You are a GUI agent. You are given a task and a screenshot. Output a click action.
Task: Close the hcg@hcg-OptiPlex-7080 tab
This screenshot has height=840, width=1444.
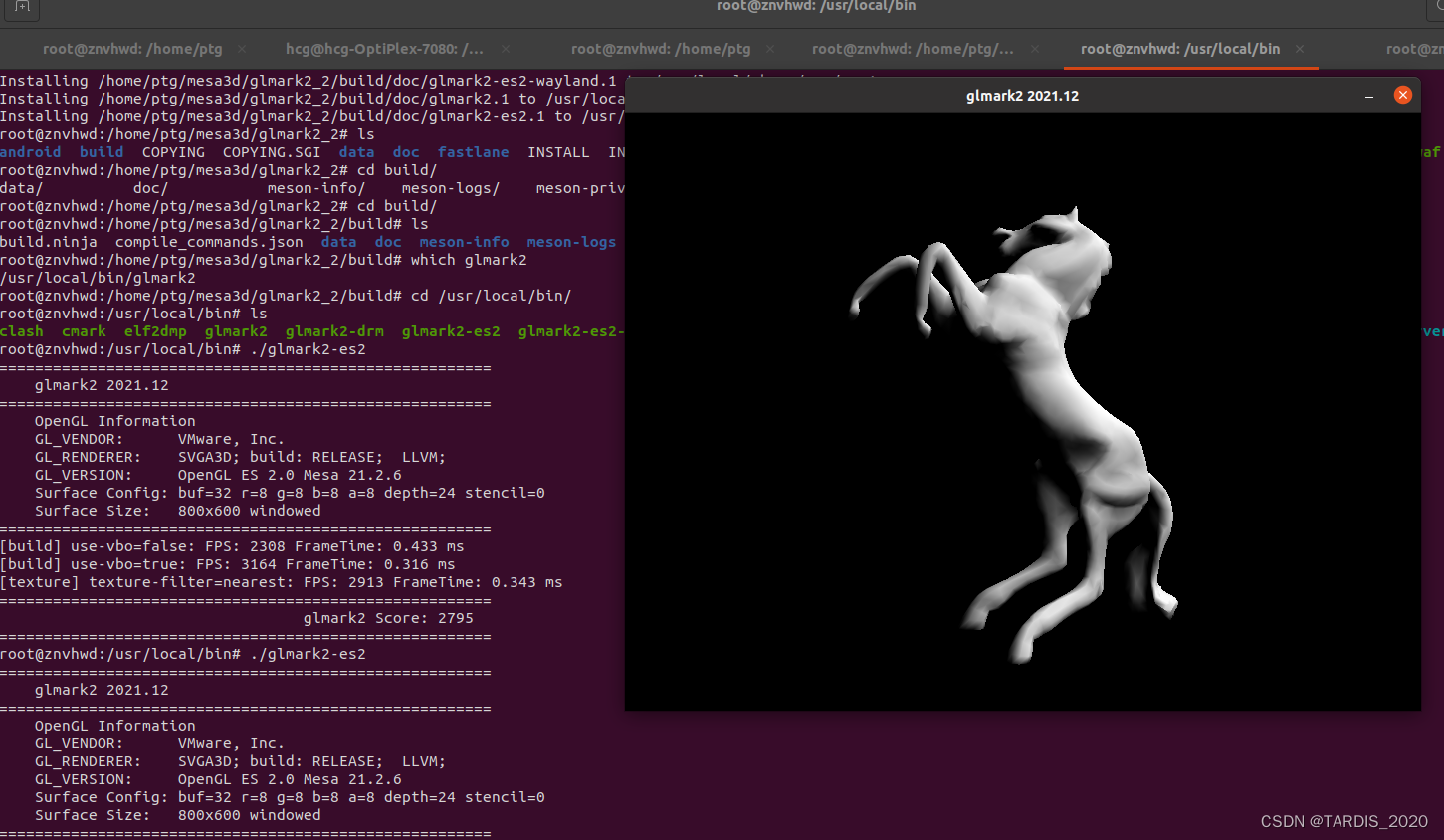pyautogui.click(x=505, y=48)
